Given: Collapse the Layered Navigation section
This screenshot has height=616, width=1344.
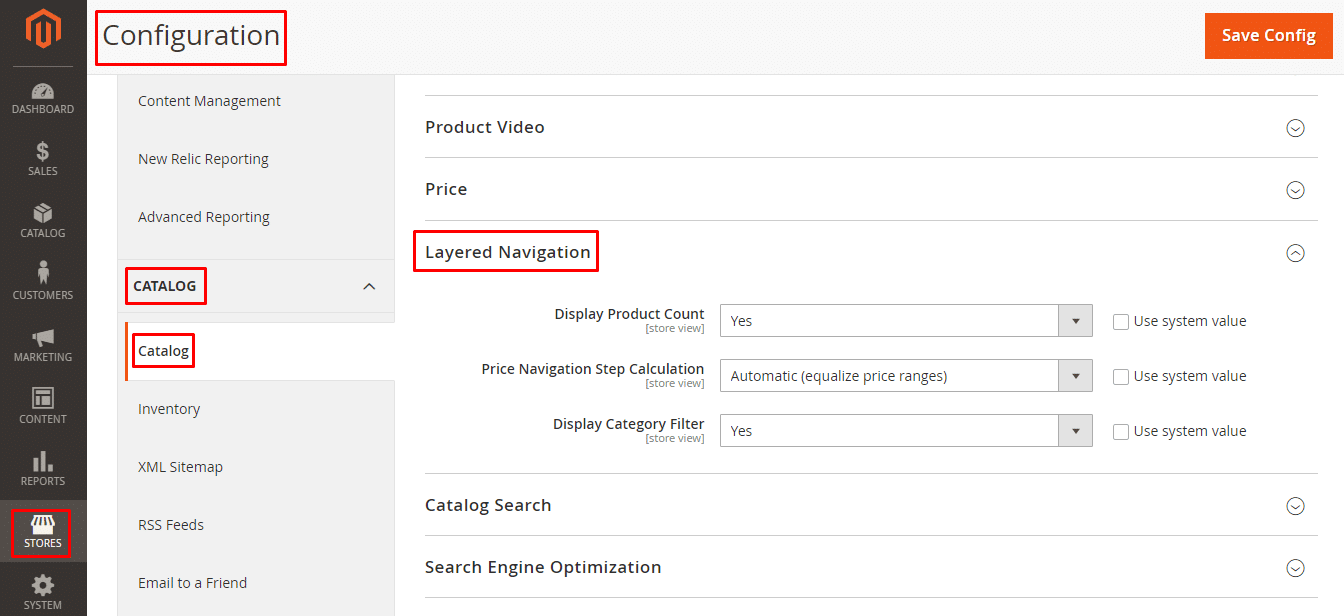Looking at the screenshot, I should click(x=1295, y=253).
